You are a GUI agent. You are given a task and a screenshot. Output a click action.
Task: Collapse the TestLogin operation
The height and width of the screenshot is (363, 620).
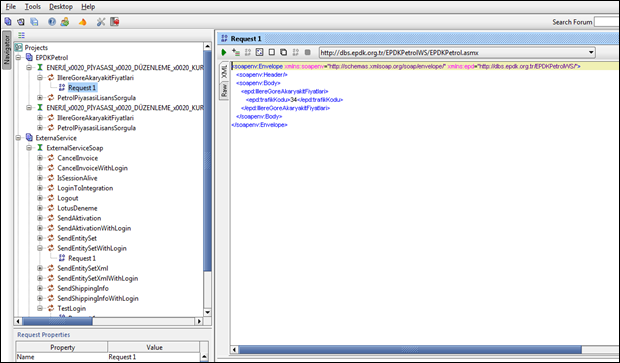click(x=40, y=308)
